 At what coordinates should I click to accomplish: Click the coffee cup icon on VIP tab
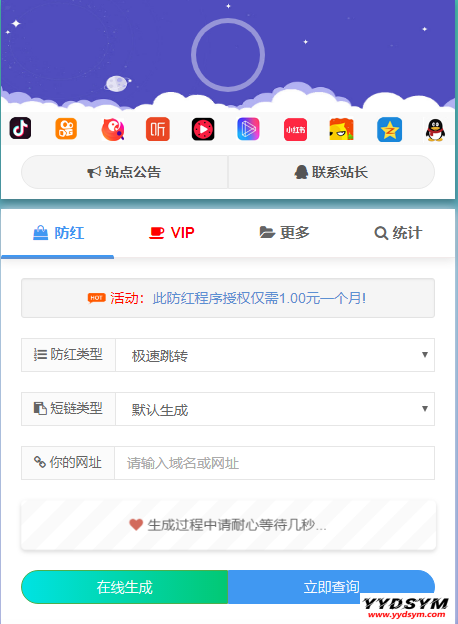coord(156,233)
